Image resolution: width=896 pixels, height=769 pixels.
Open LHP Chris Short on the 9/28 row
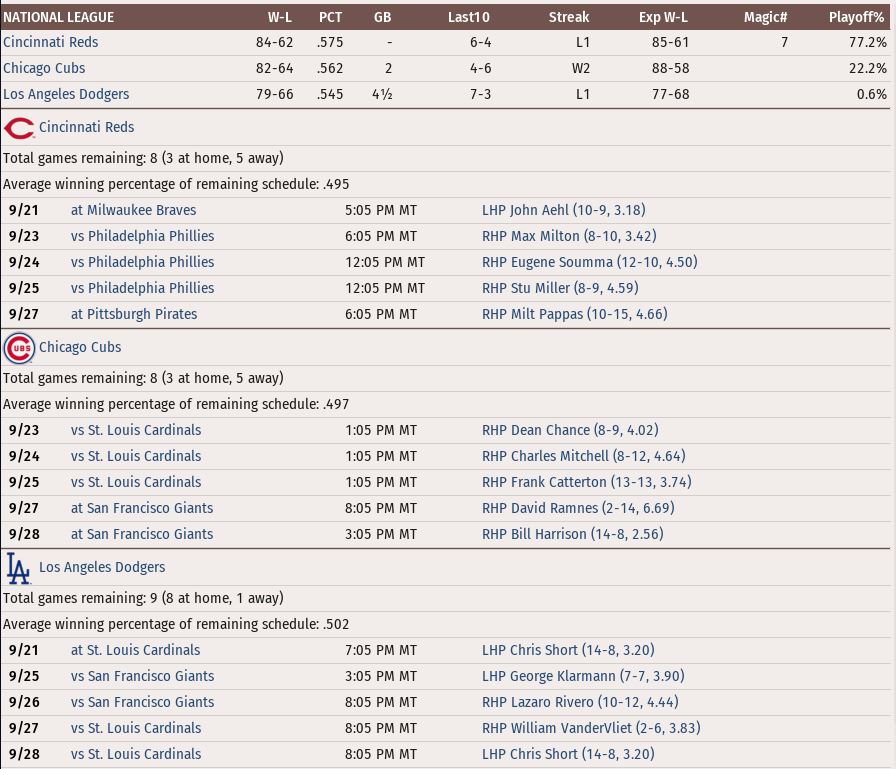tap(568, 754)
